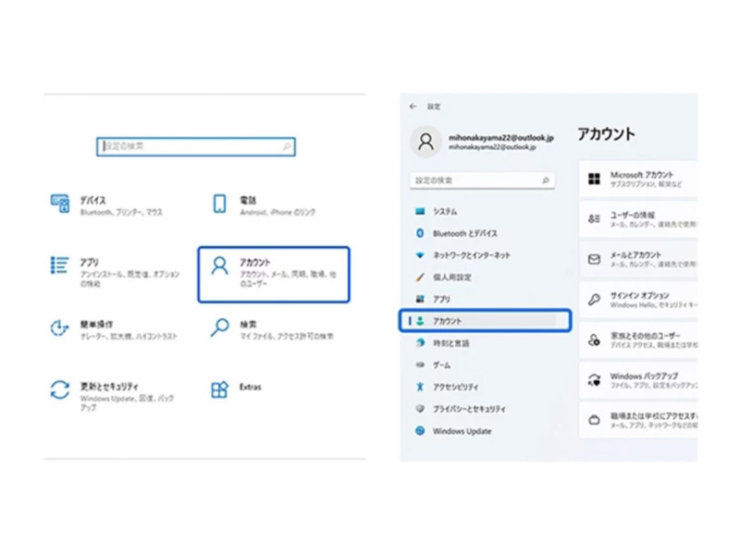Open 更新とセキュリティ (Update & Security) icon

pos(59,388)
